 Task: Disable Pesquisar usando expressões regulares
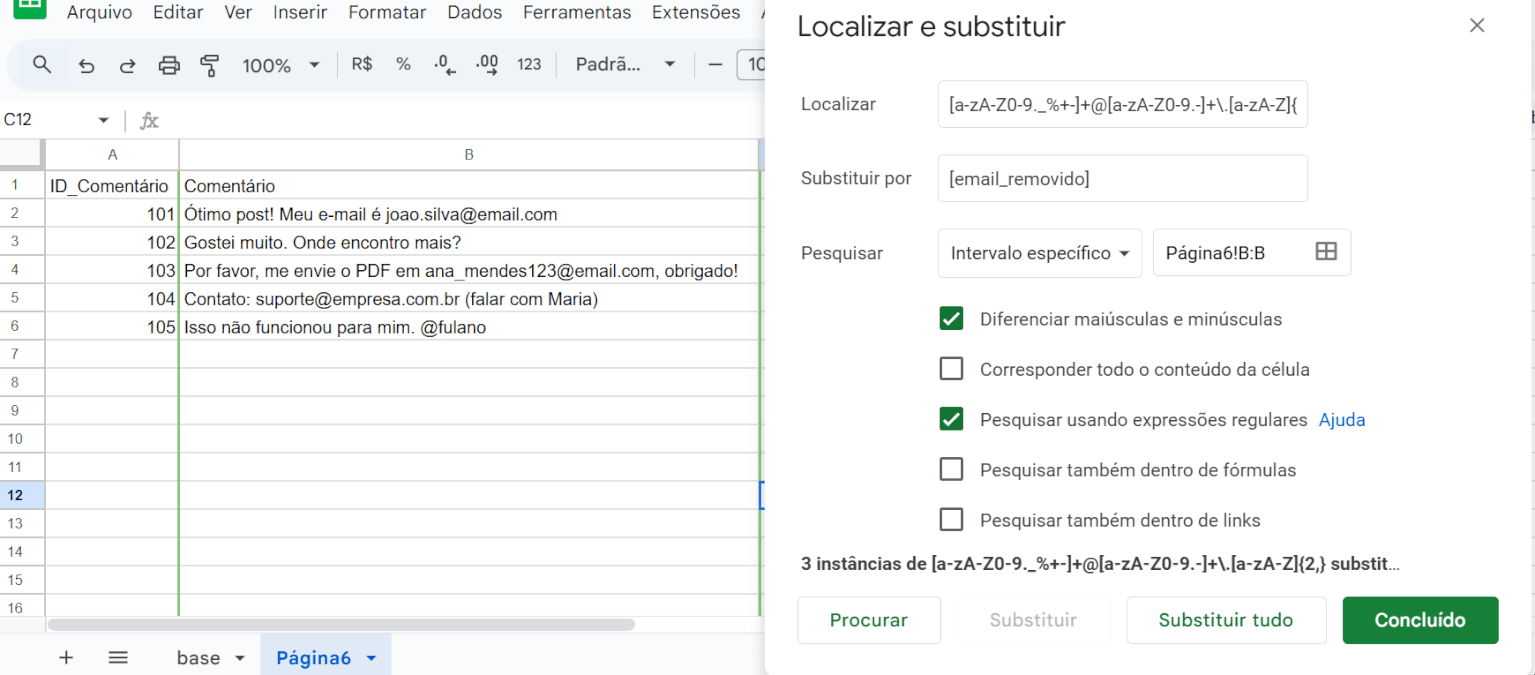click(x=951, y=419)
